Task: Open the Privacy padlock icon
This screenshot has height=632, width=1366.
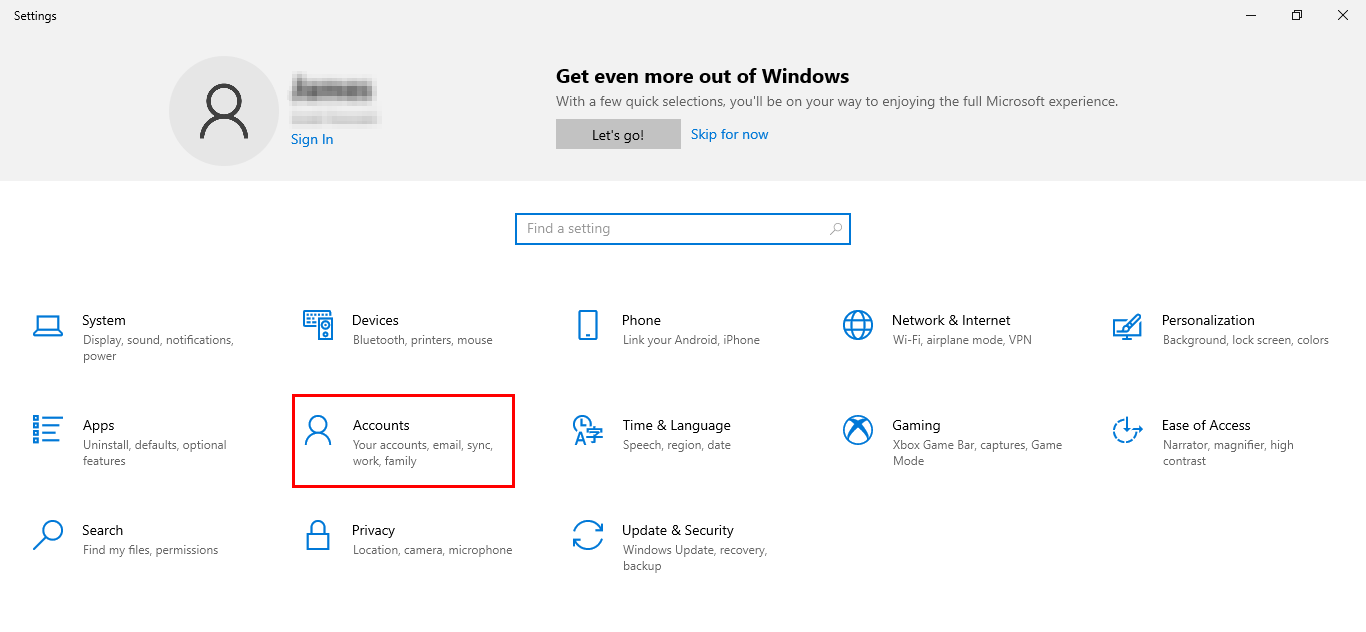Action: (318, 535)
